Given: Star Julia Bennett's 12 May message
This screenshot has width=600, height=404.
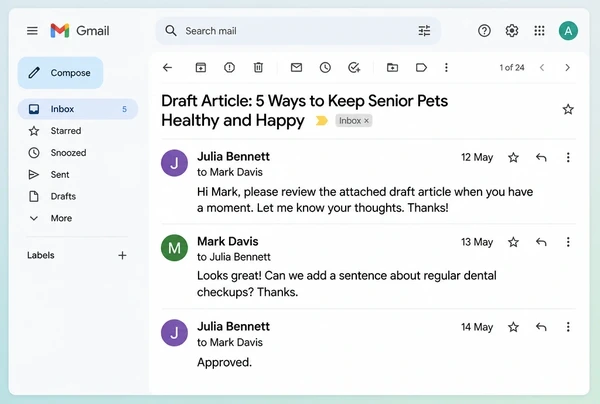Looking at the screenshot, I should (513, 157).
